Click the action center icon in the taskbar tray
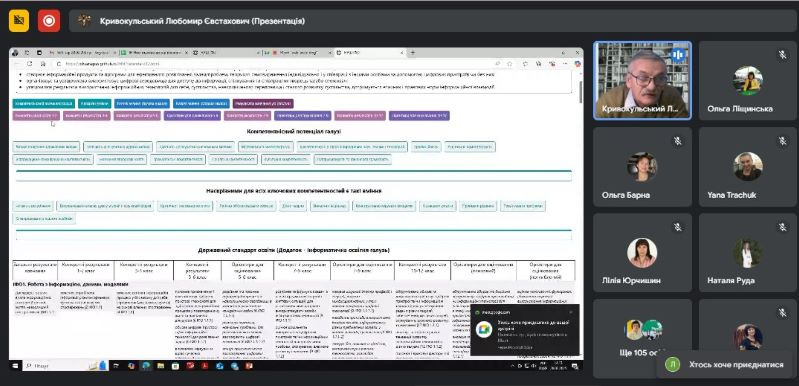 pos(574,366)
